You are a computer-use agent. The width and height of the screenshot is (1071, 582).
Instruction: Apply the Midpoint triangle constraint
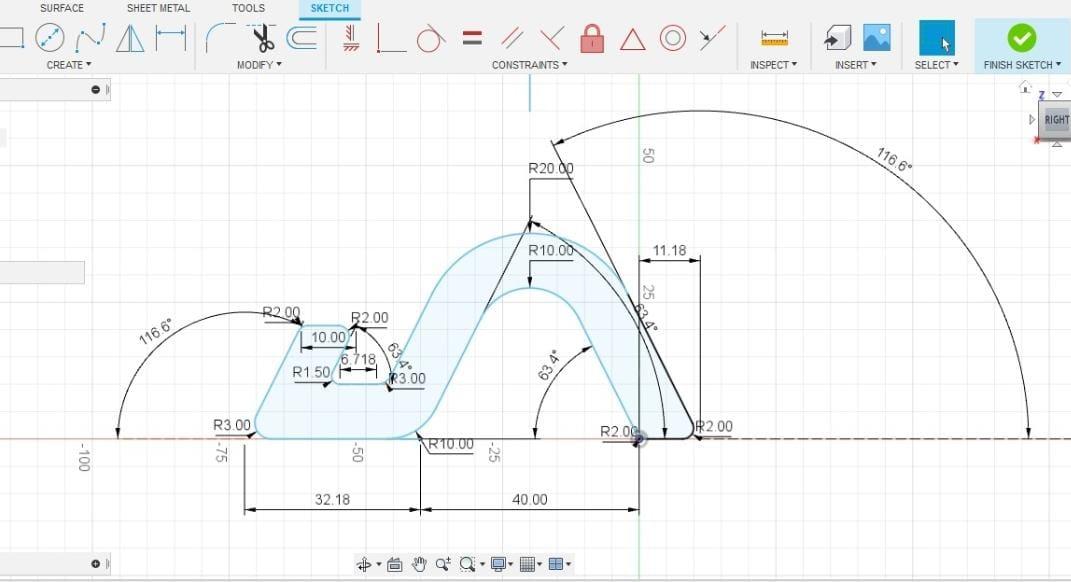[632, 40]
